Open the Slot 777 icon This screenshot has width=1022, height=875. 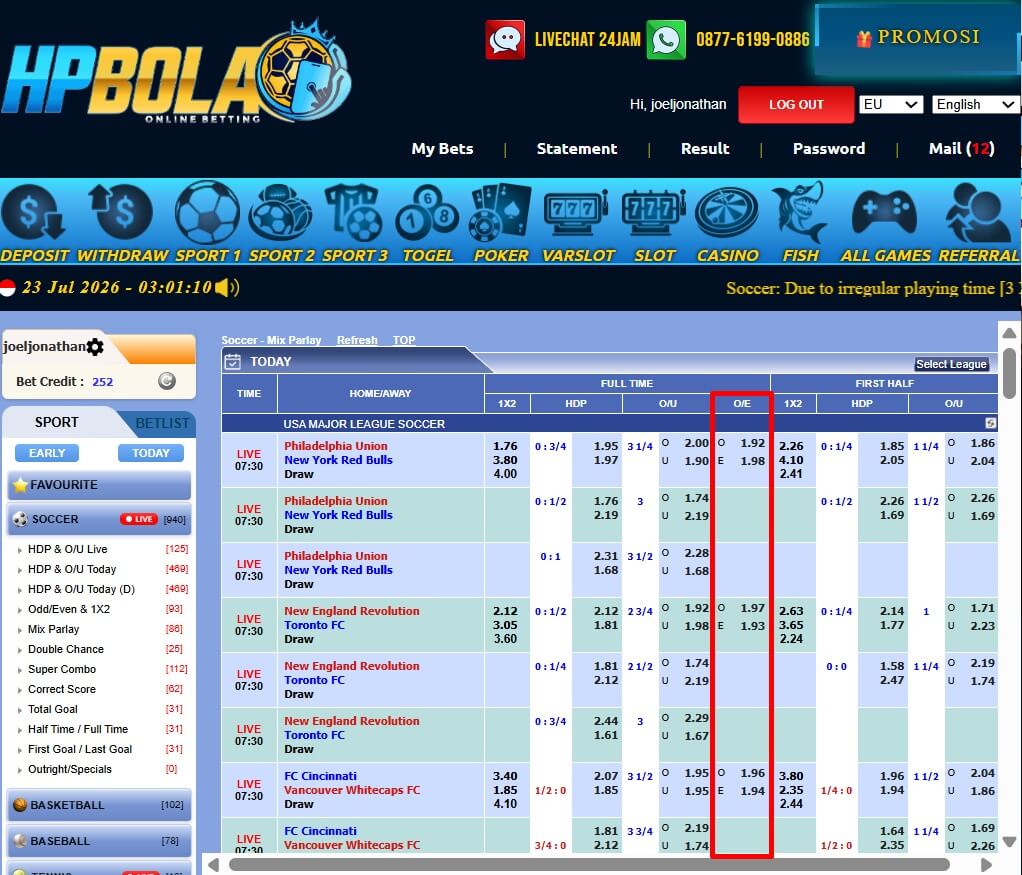(653, 213)
